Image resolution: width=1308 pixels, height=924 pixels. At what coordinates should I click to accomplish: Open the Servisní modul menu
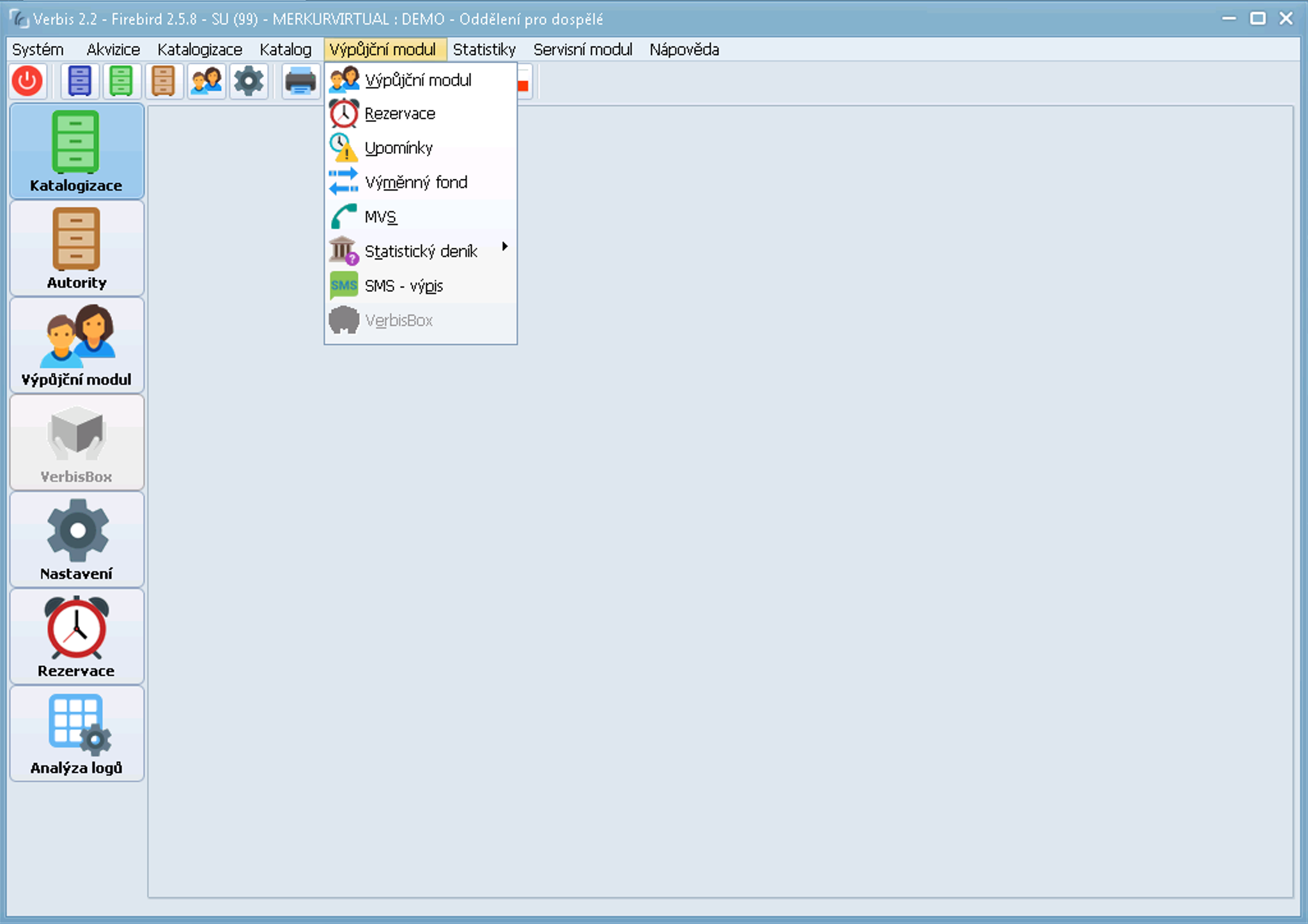point(582,50)
